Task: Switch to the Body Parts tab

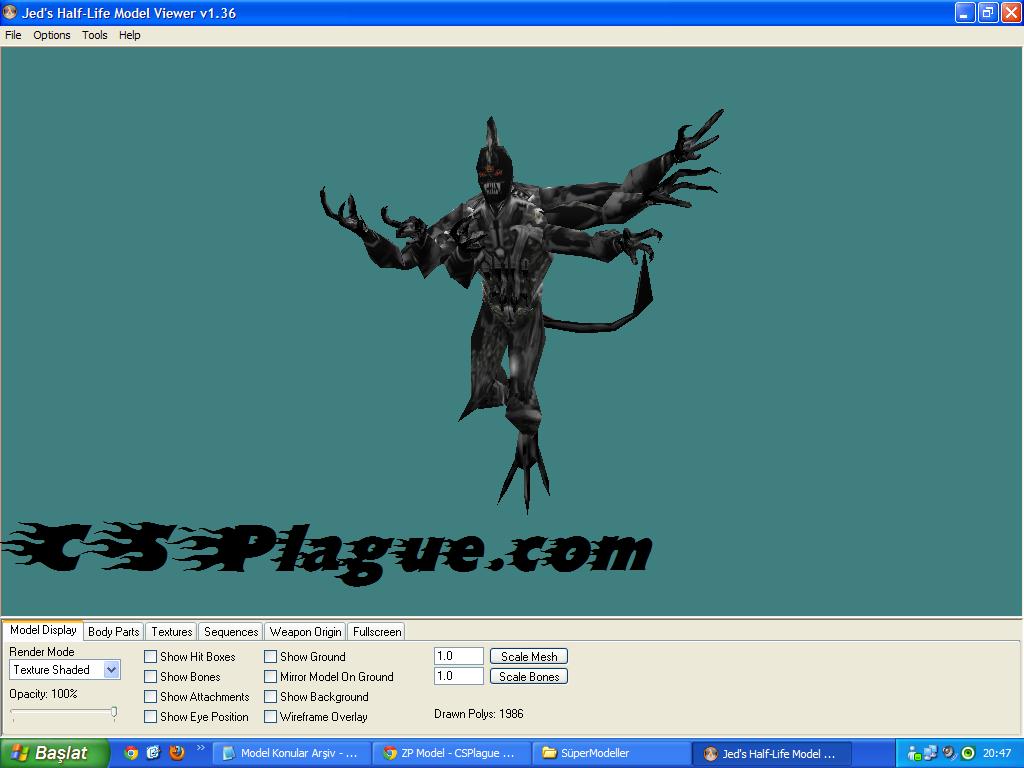Action: coord(114,632)
